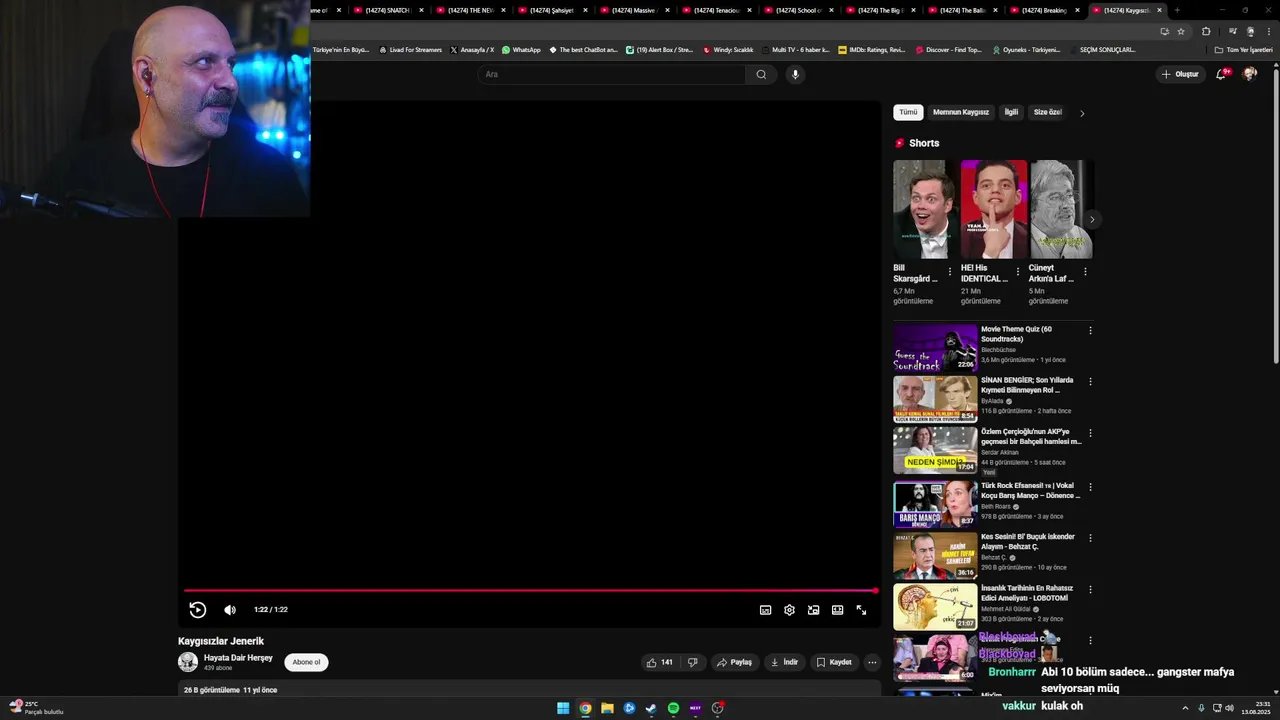Switch to miniplayer mode

pos(813,610)
